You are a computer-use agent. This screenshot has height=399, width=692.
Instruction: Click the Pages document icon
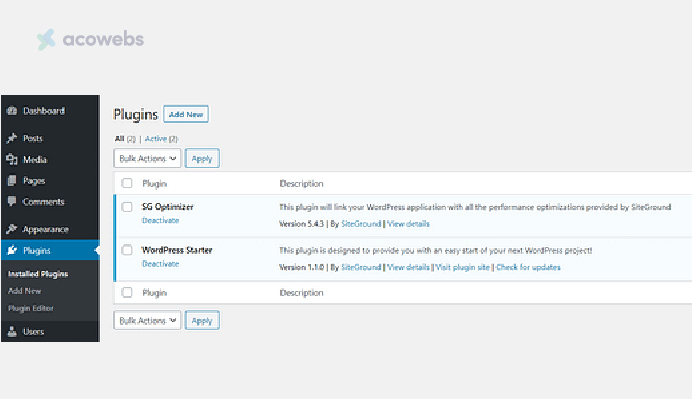click(12, 181)
